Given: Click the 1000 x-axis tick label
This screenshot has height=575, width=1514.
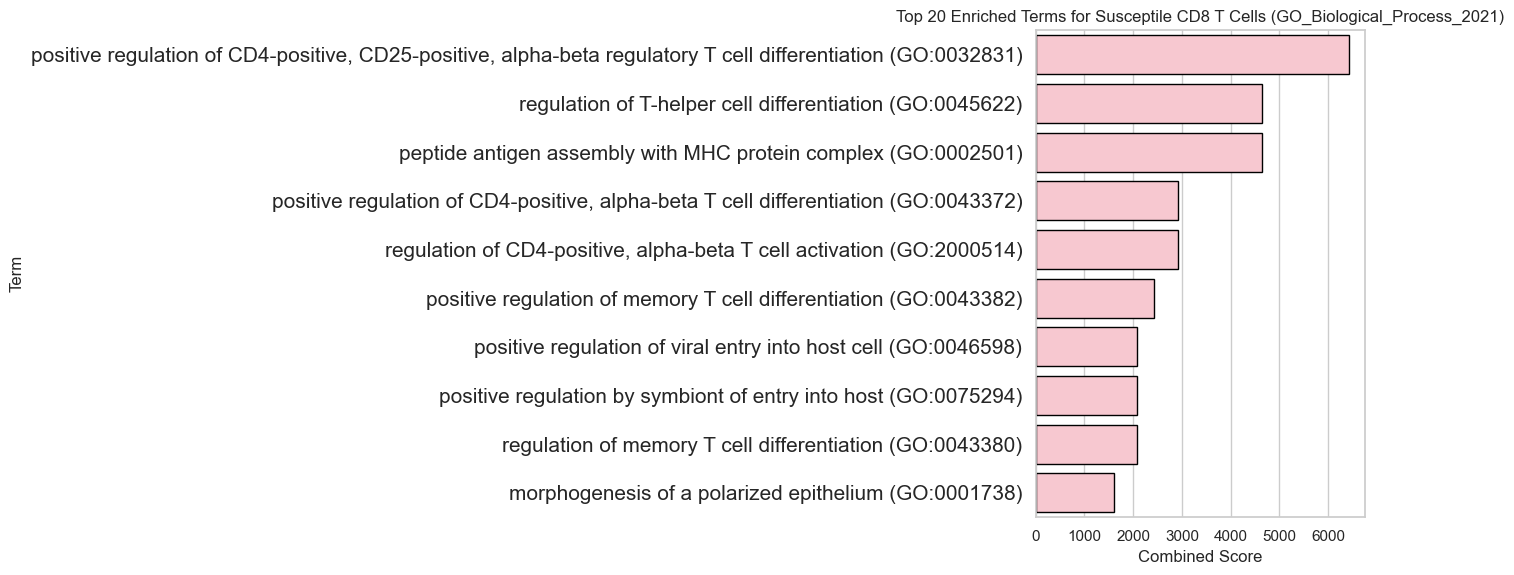Looking at the screenshot, I should coord(1085,536).
